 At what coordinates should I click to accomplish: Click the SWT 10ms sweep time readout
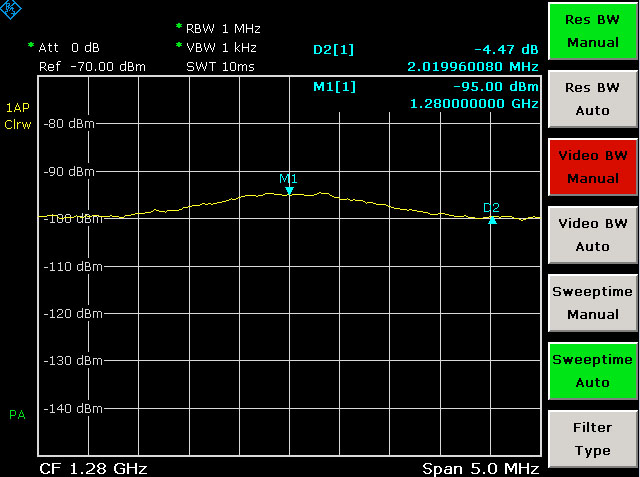click(222, 66)
